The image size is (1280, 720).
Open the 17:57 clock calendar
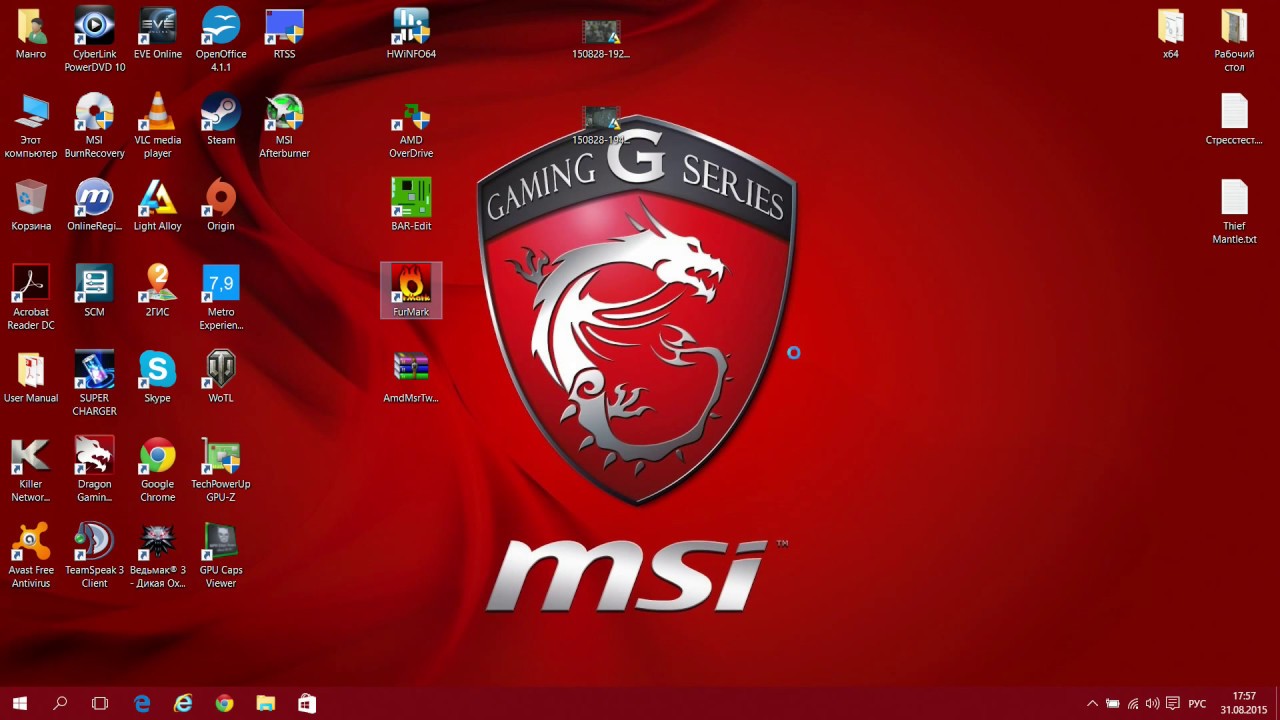[x=1244, y=703]
